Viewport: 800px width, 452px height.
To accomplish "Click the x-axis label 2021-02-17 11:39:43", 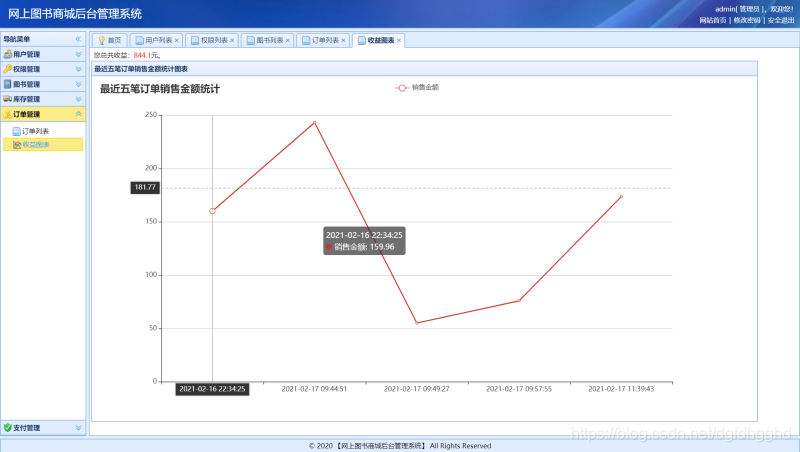I will 621,389.
